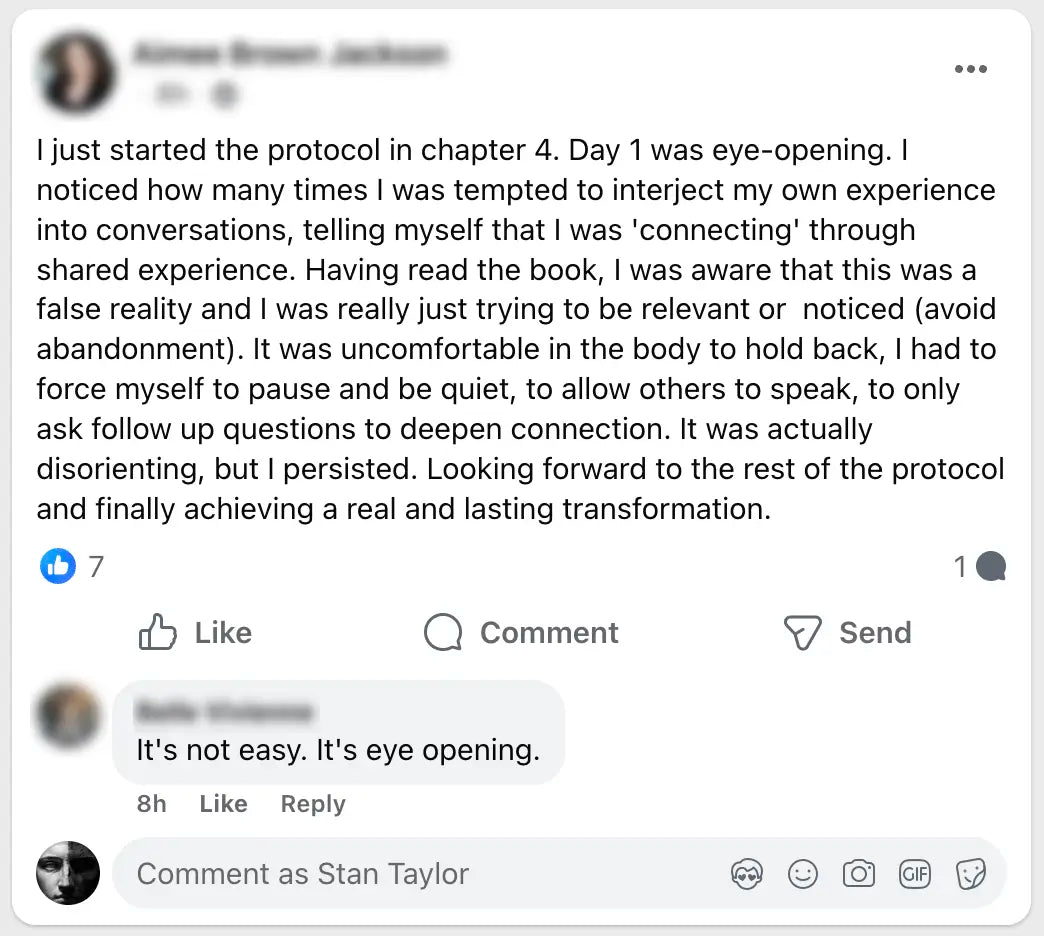This screenshot has width=1044, height=936.
Task: Open the blurred post author name
Action: (x=289, y=54)
